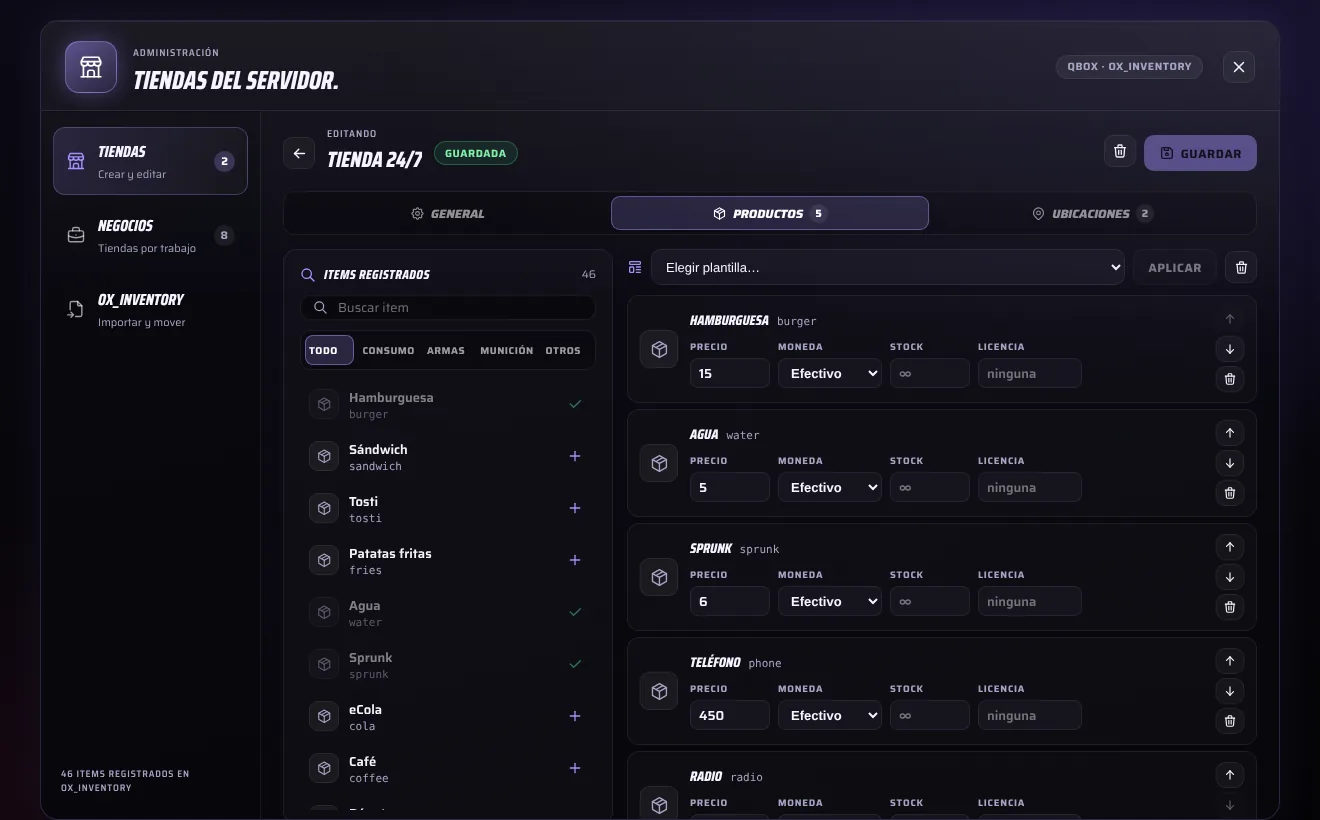Click the Guardar button
The image size is (1320, 820).
point(1200,153)
